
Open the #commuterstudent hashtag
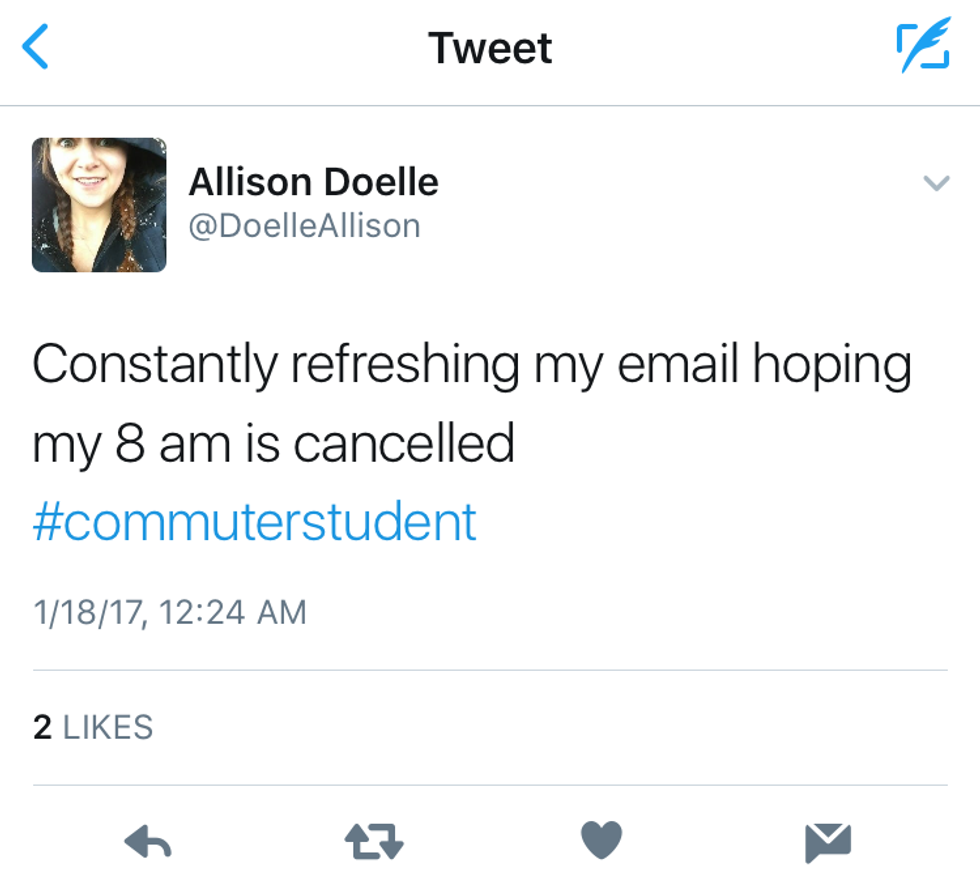pyautogui.click(x=255, y=522)
